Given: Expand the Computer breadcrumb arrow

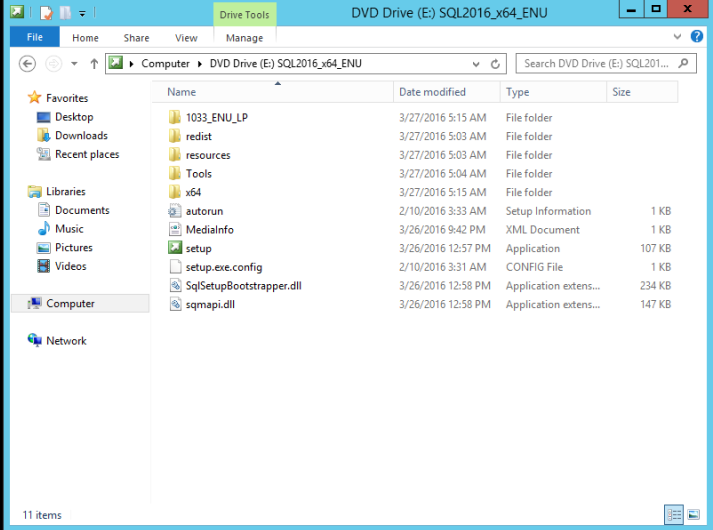Looking at the screenshot, I should pyautogui.click(x=200, y=64).
